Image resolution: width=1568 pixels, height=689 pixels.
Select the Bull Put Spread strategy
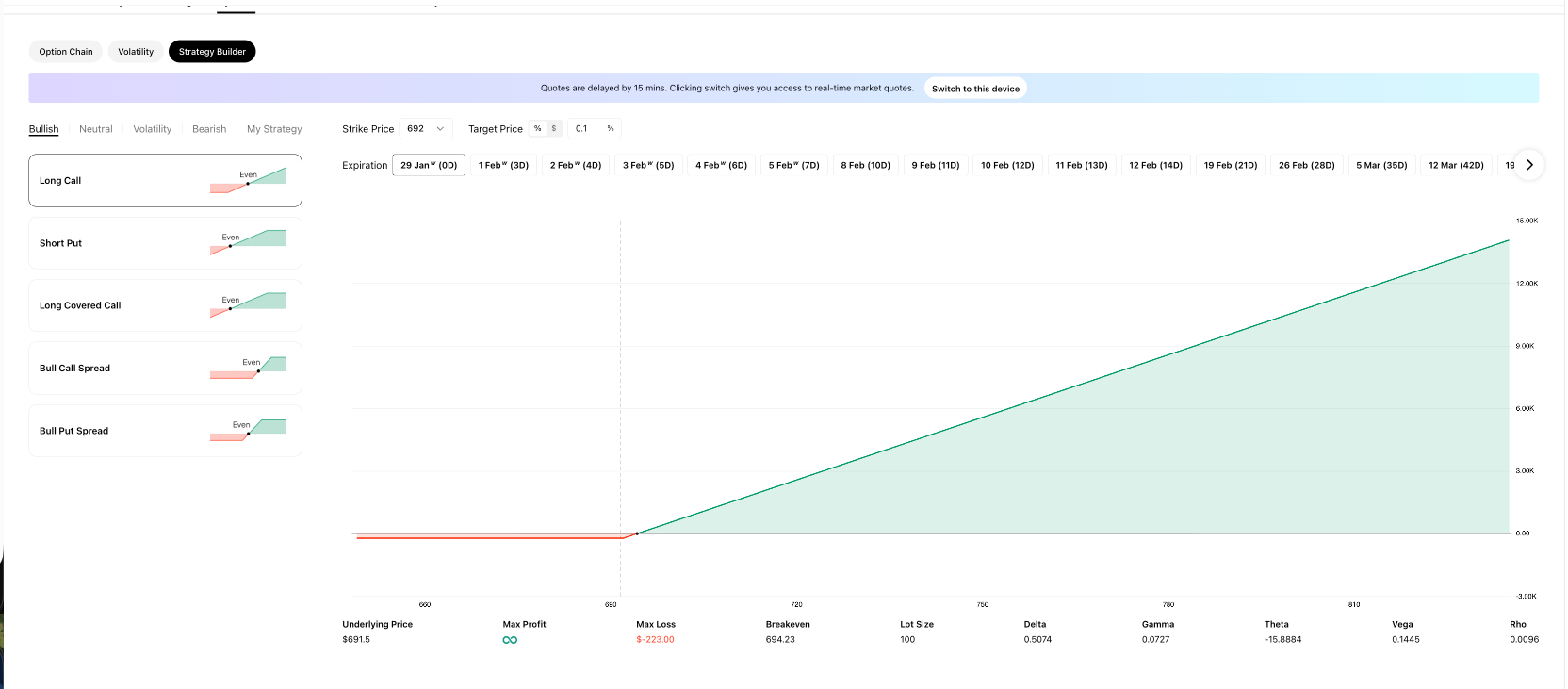pyautogui.click(x=165, y=431)
